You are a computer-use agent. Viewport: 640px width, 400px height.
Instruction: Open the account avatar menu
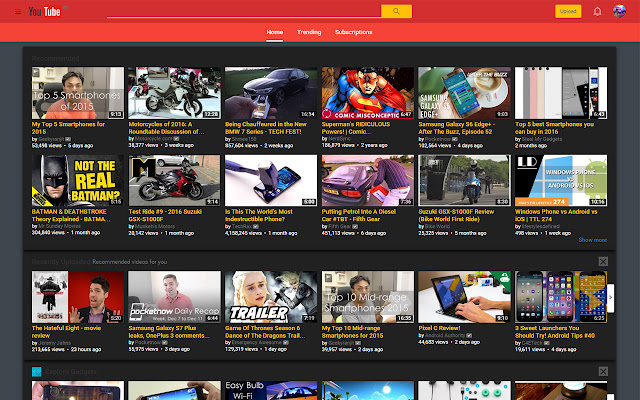619,11
